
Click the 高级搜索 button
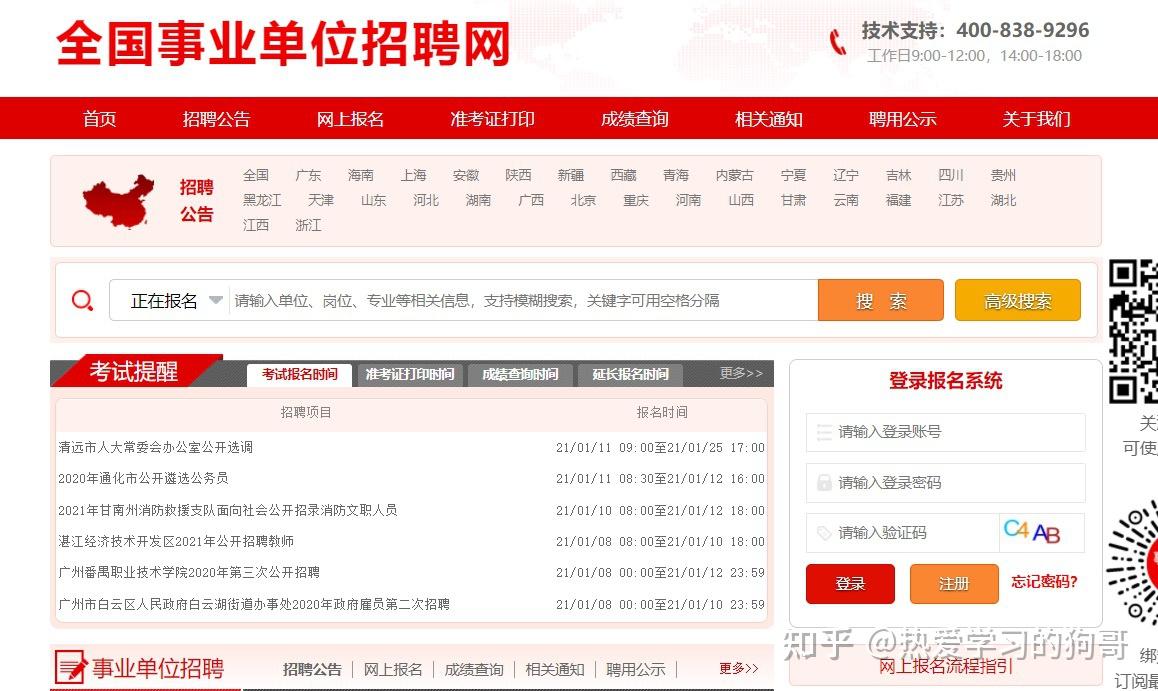[1018, 300]
